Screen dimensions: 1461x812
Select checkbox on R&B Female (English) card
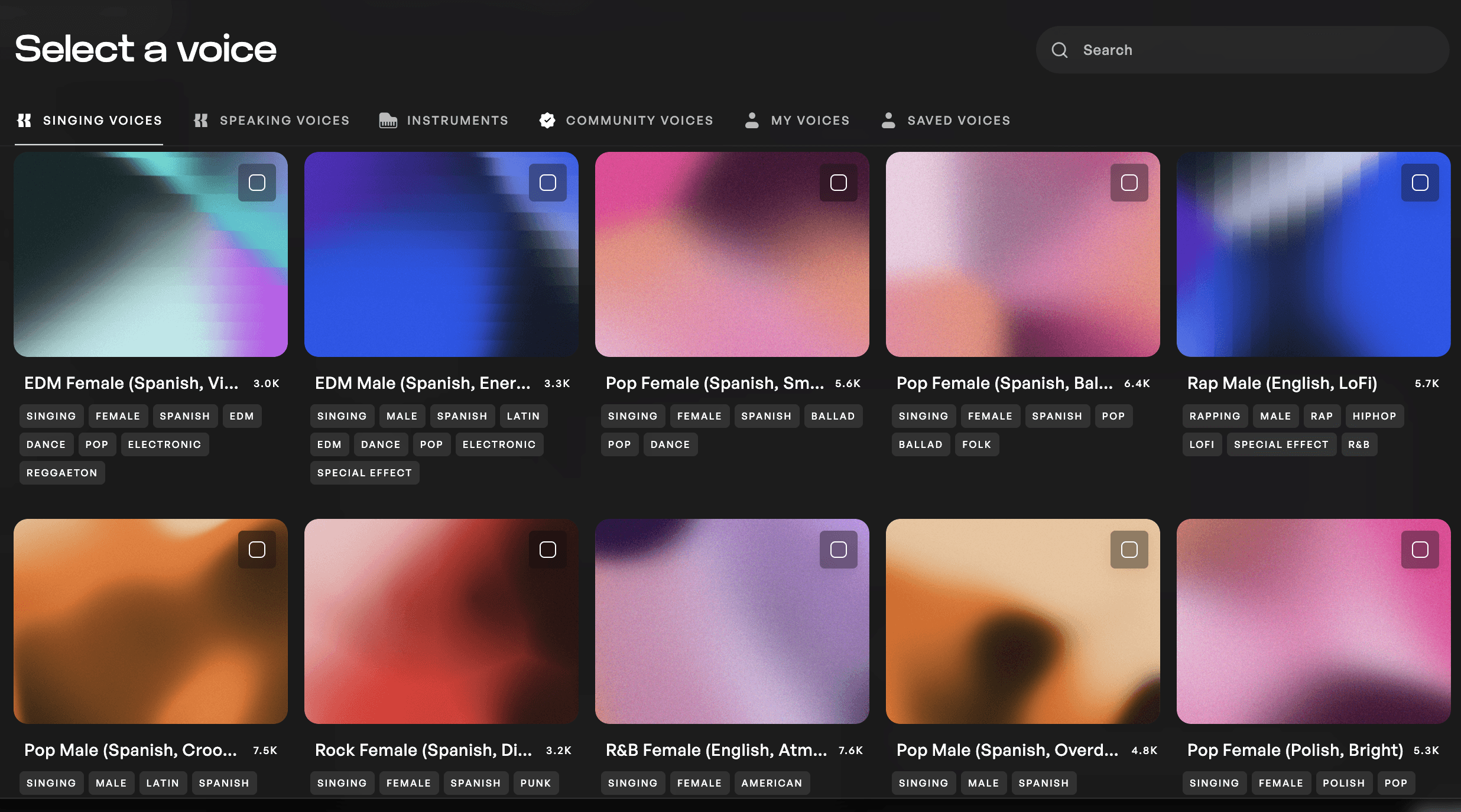pos(839,550)
